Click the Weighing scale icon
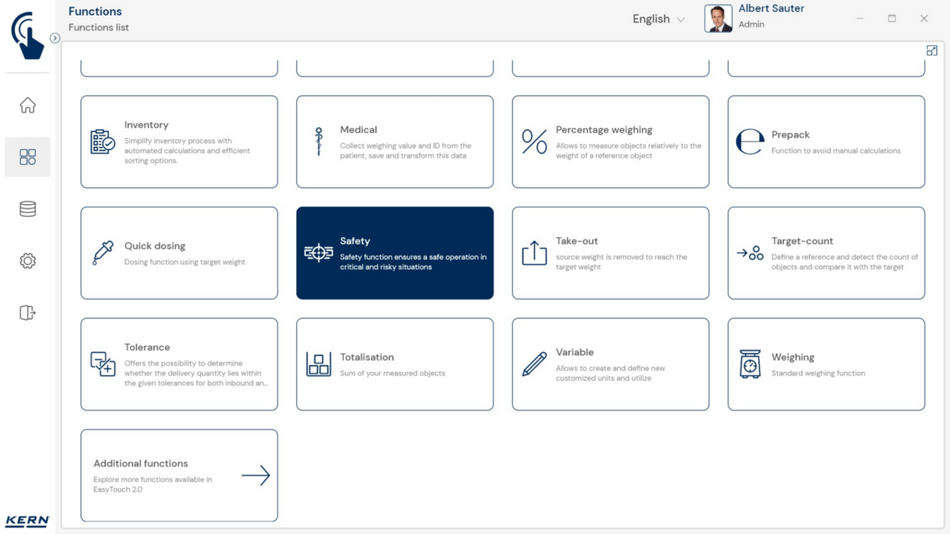This screenshot has height=534, width=950. (750, 365)
